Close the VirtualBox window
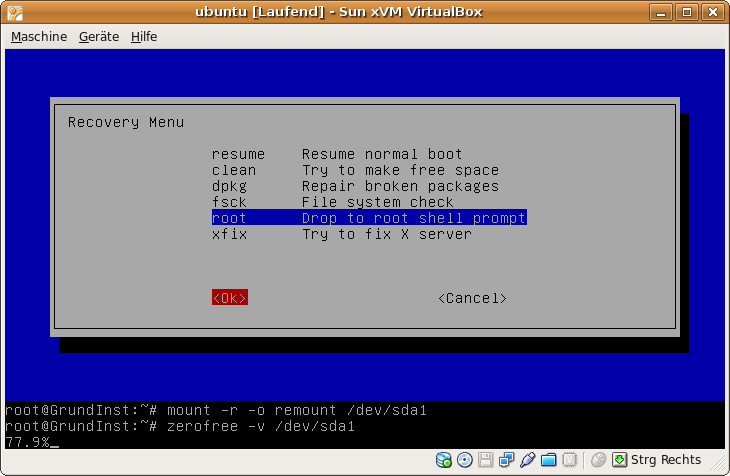730x476 pixels. [x=713, y=12]
